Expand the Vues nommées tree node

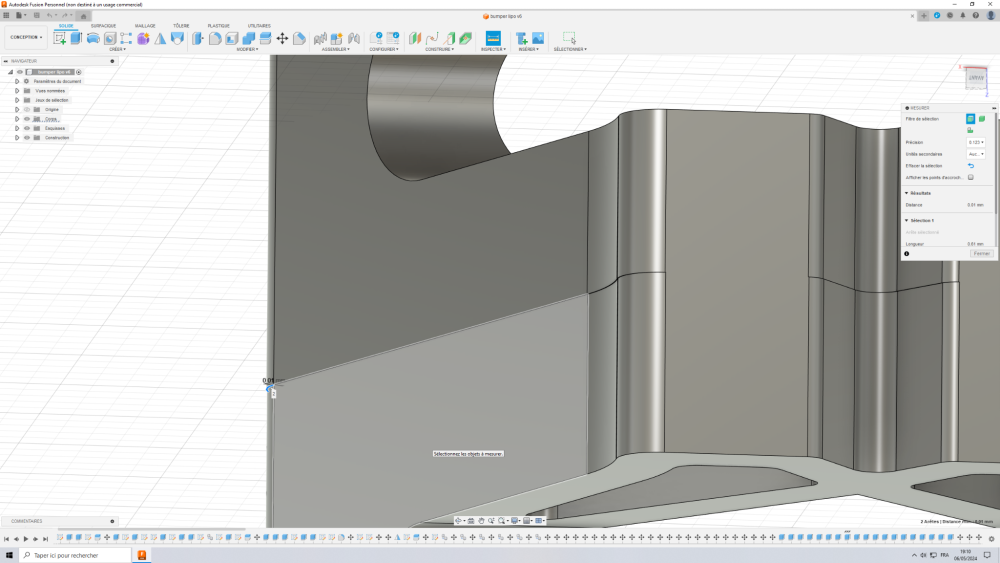[x=17, y=90]
